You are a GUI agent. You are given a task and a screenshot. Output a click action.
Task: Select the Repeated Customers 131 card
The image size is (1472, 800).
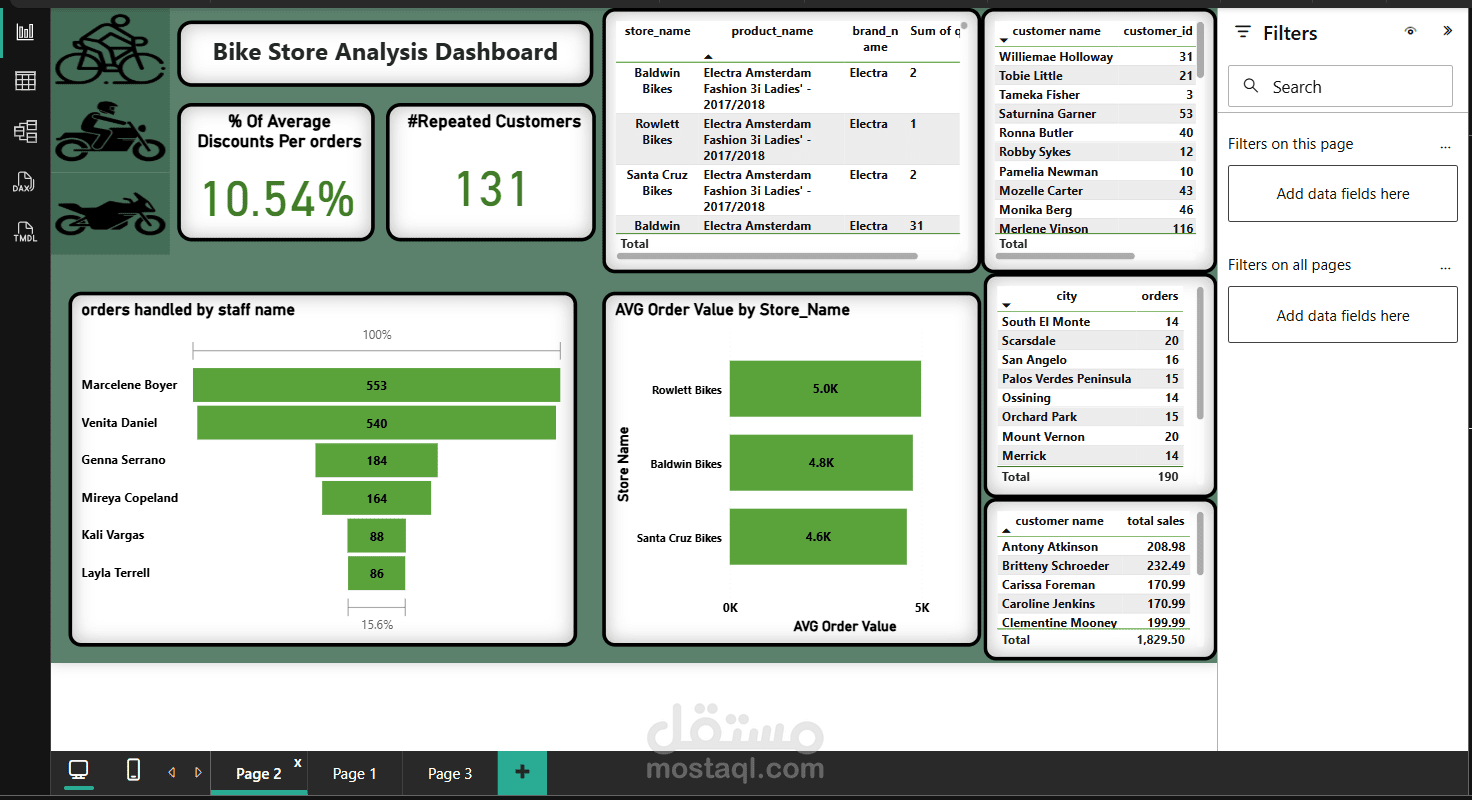[491, 172]
